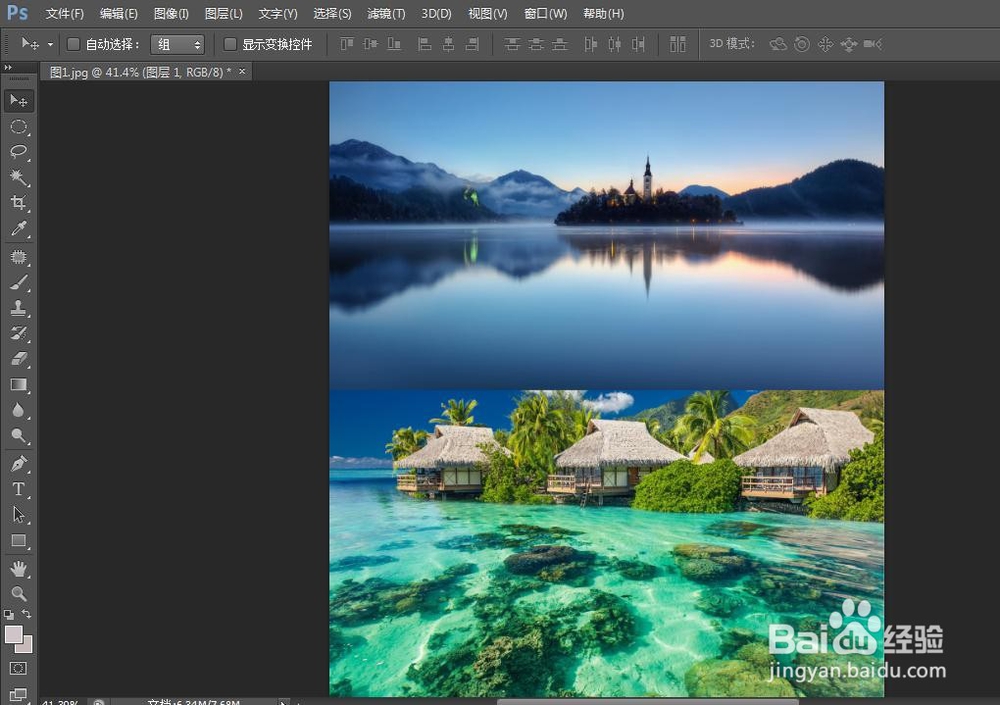1000x705 pixels.
Task: Click the 3D Rotate mode icon
Action: tap(778, 44)
